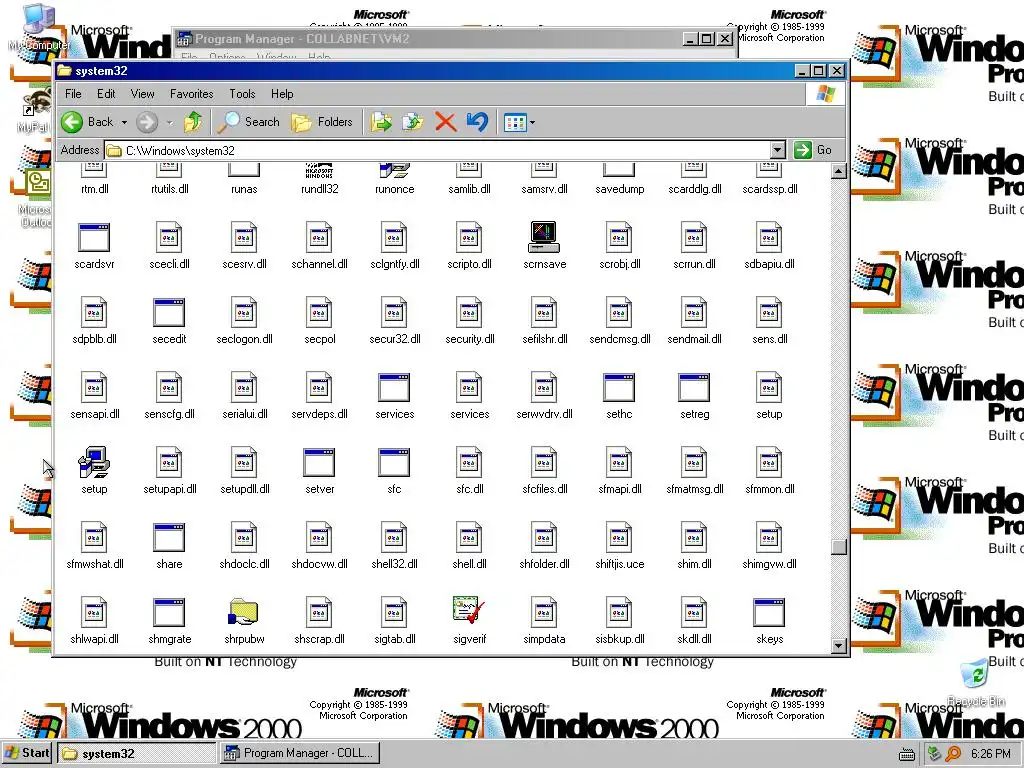Click the red Delete toolbar icon
The width and height of the screenshot is (1024, 768).
[x=445, y=121]
